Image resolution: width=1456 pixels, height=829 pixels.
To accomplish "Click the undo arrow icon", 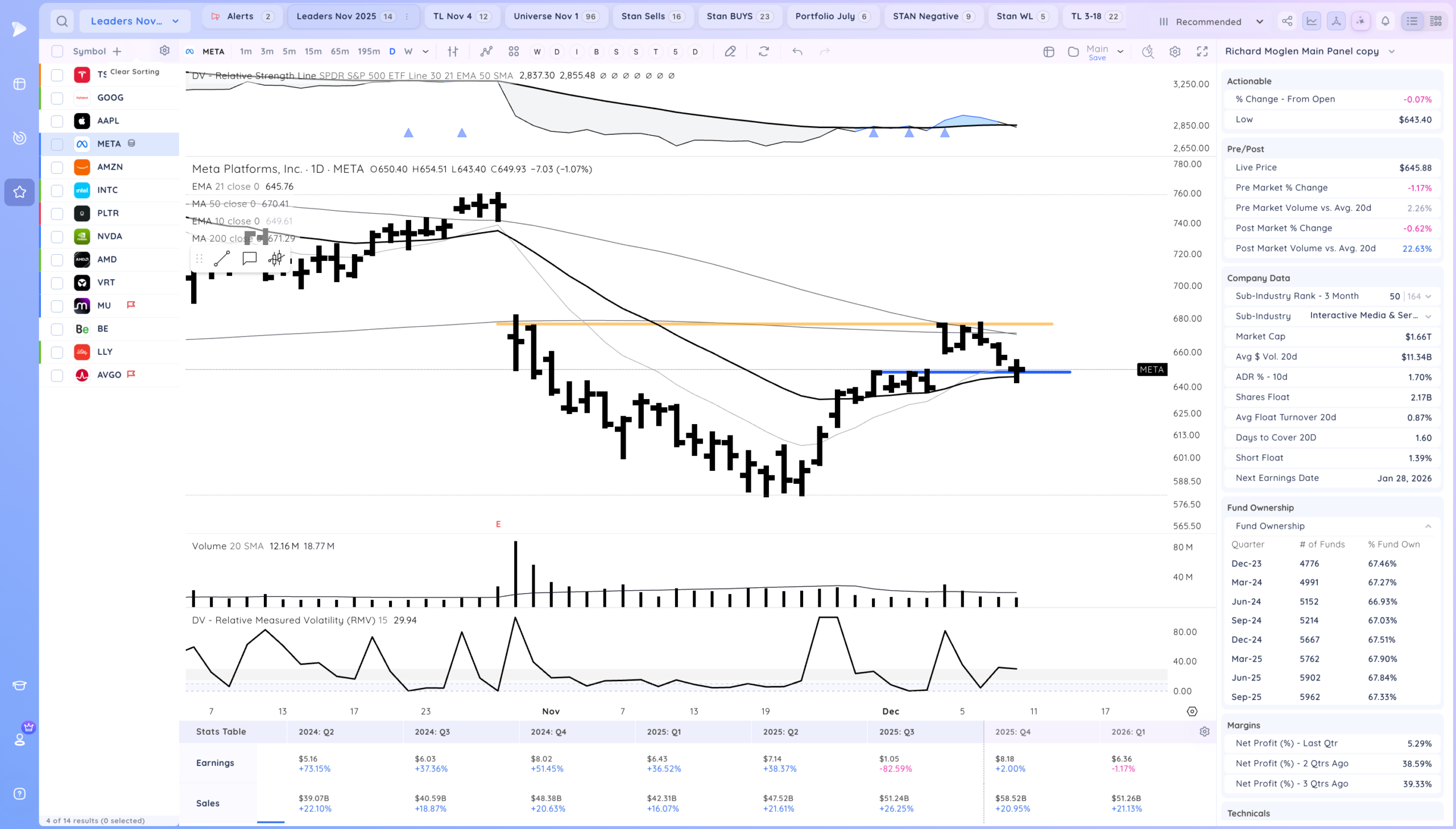I will click(x=797, y=51).
